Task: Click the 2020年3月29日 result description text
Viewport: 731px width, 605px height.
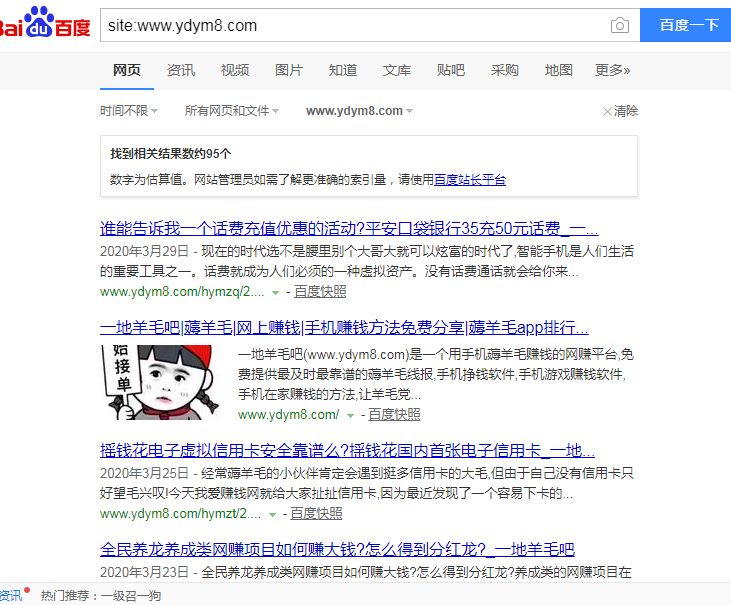Action: (367, 261)
